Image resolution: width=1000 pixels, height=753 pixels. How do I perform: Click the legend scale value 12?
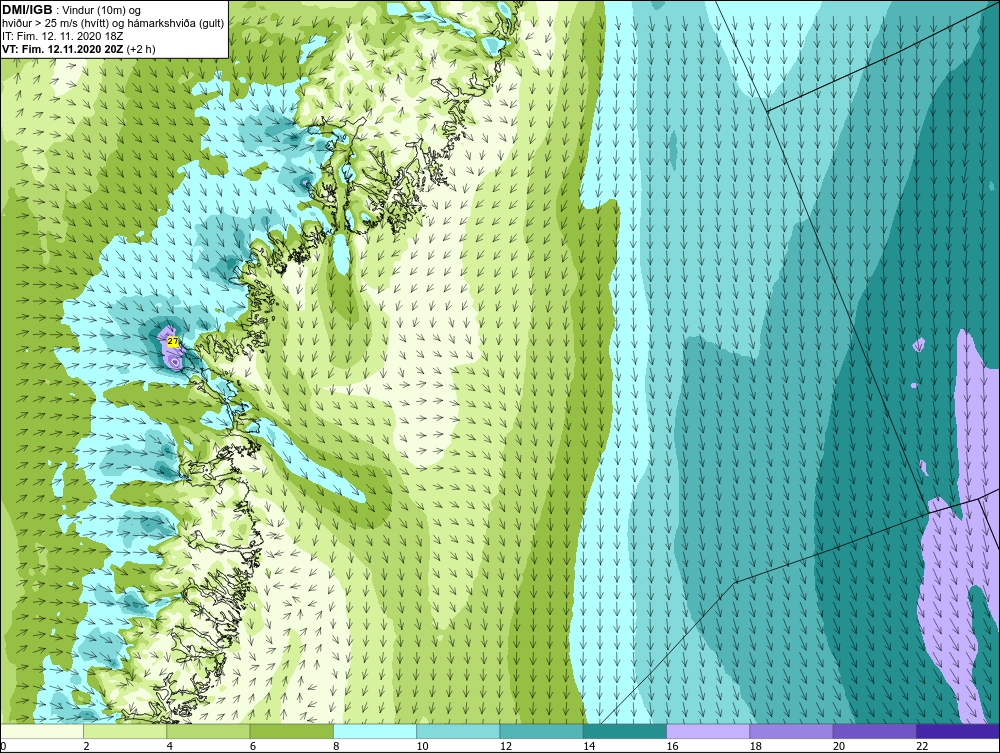coord(506,747)
